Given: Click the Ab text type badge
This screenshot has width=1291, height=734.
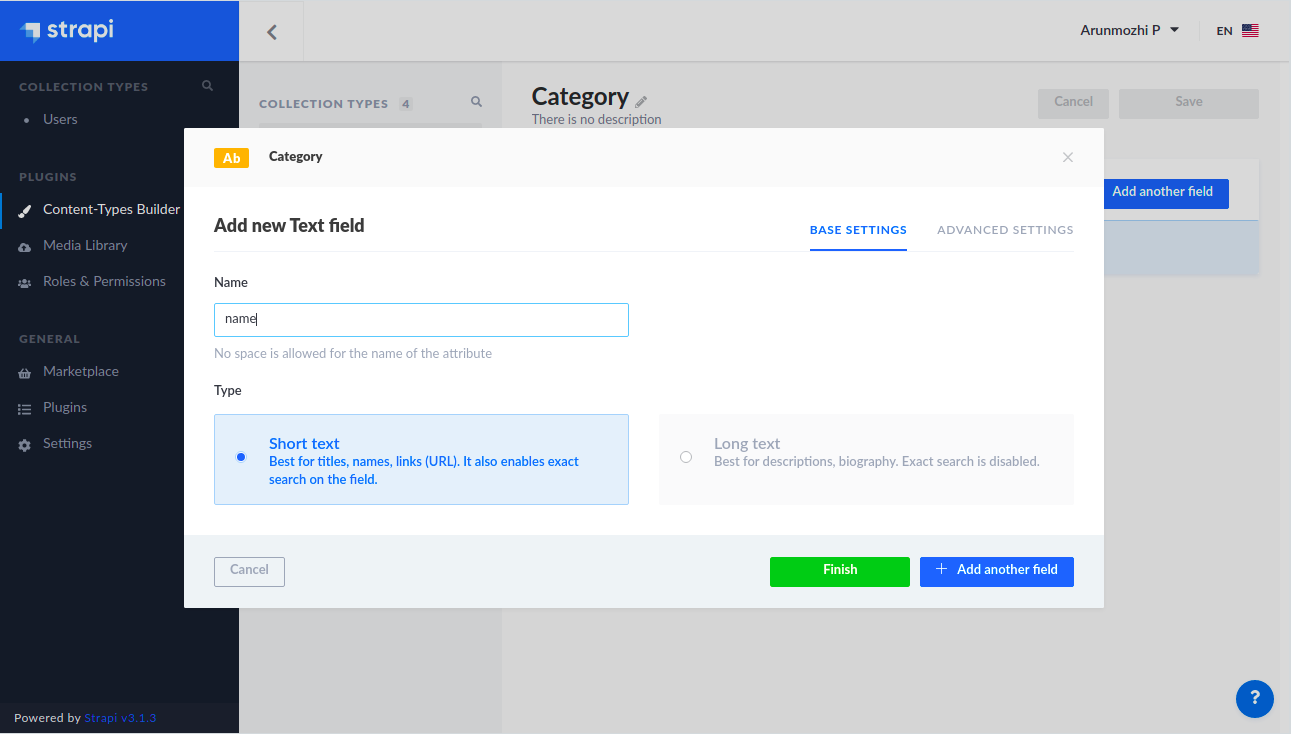Looking at the screenshot, I should tap(231, 158).
